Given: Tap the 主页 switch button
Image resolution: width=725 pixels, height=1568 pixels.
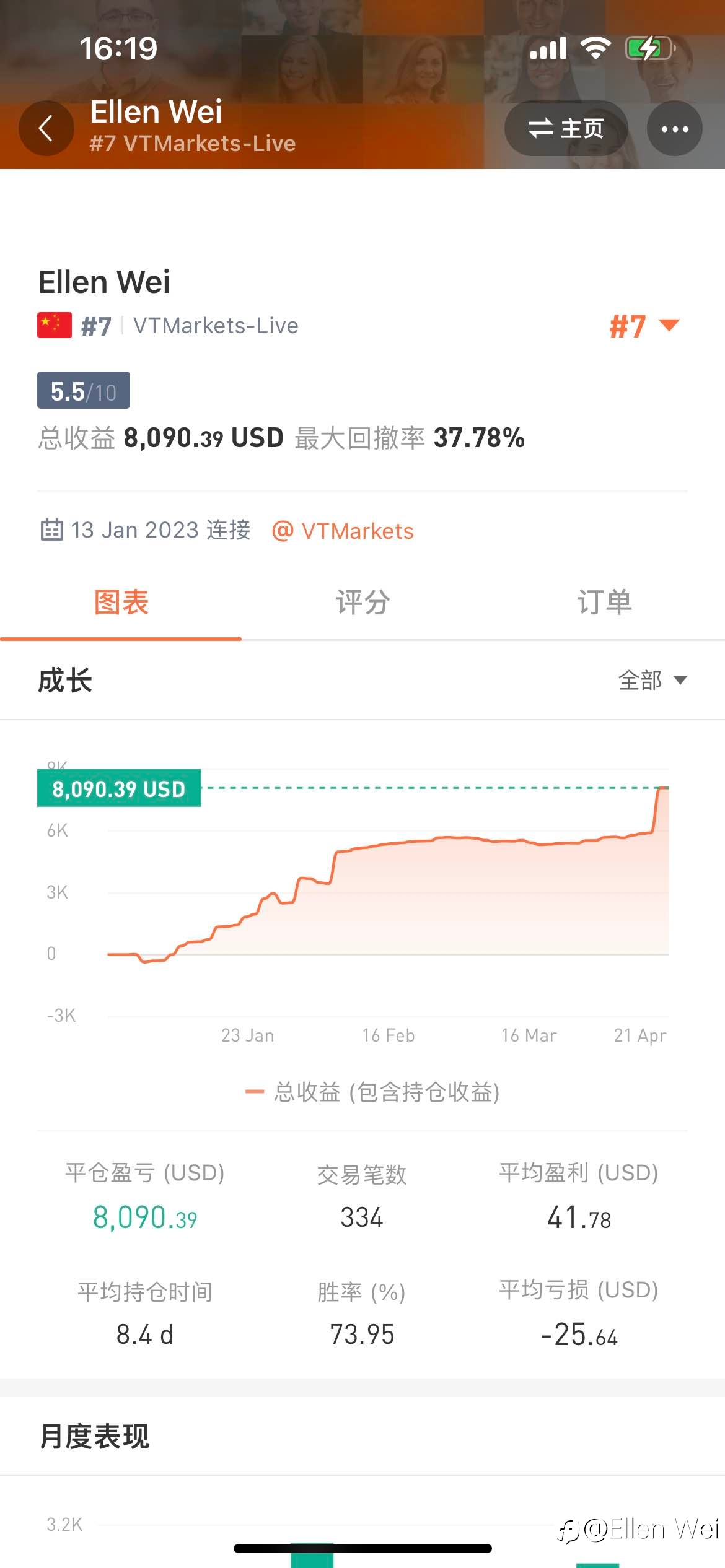Looking at the screenshot, I should (566, 128).
